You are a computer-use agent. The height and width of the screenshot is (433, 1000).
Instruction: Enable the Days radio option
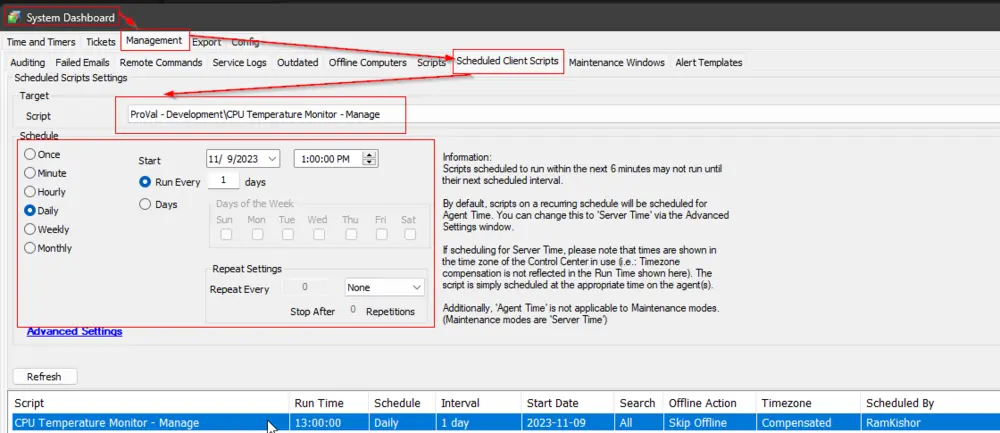(x=145, y=204)
